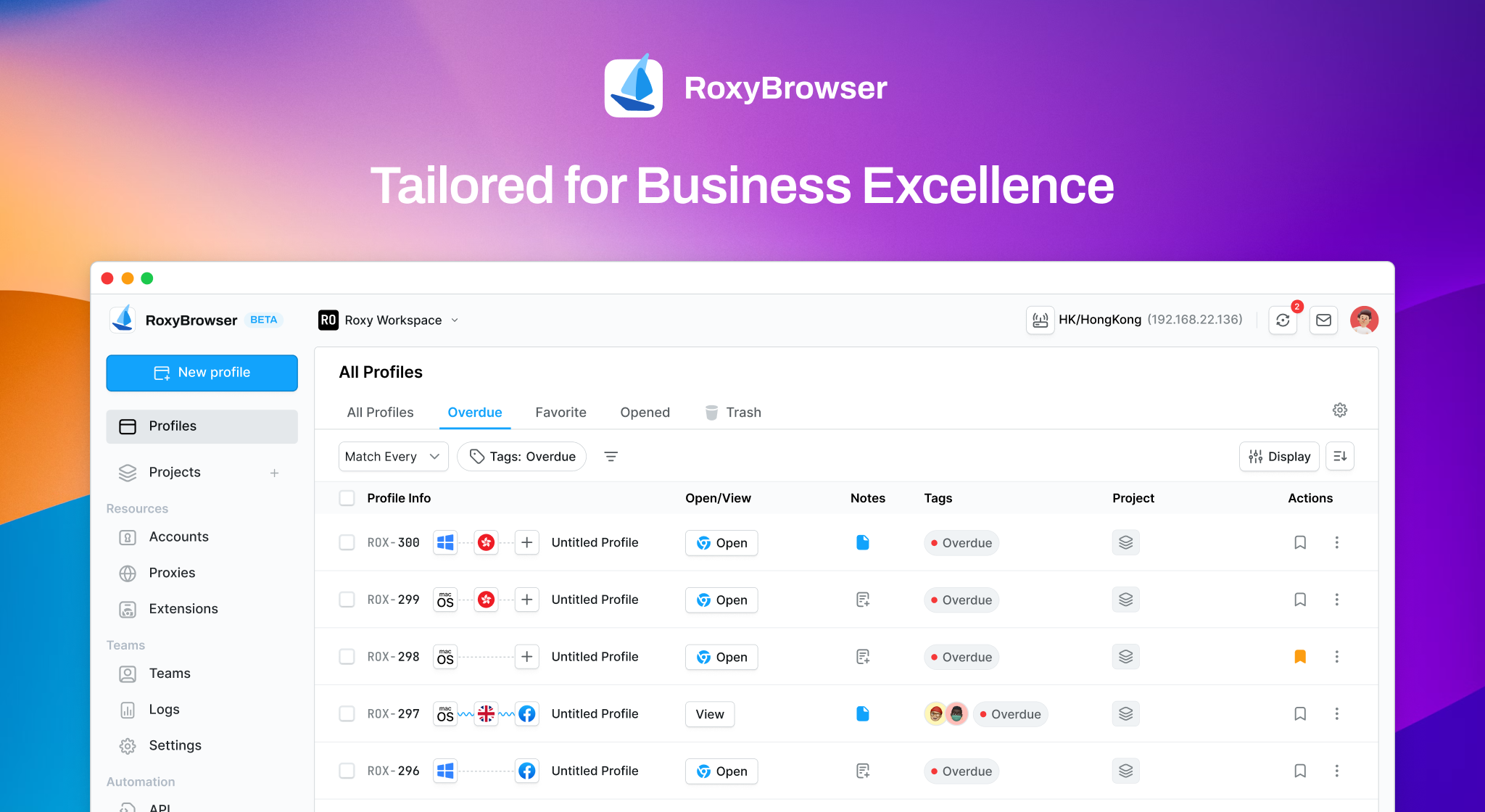Image resolution: width=1485 pixels, height=812 pixels.
Task: Favorite ROX-296 with bookmark icon
Action: [x=1300, y=771]
